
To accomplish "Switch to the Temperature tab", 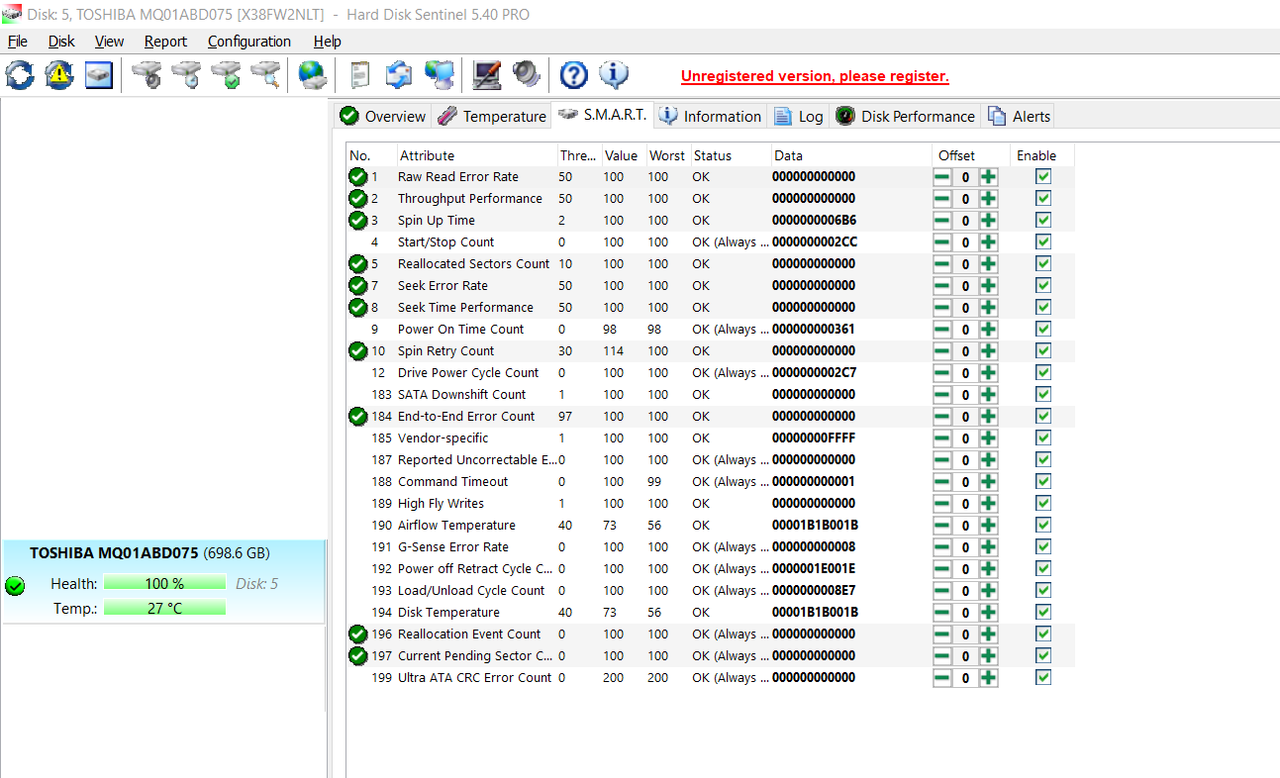I will (x=492, y=116).
